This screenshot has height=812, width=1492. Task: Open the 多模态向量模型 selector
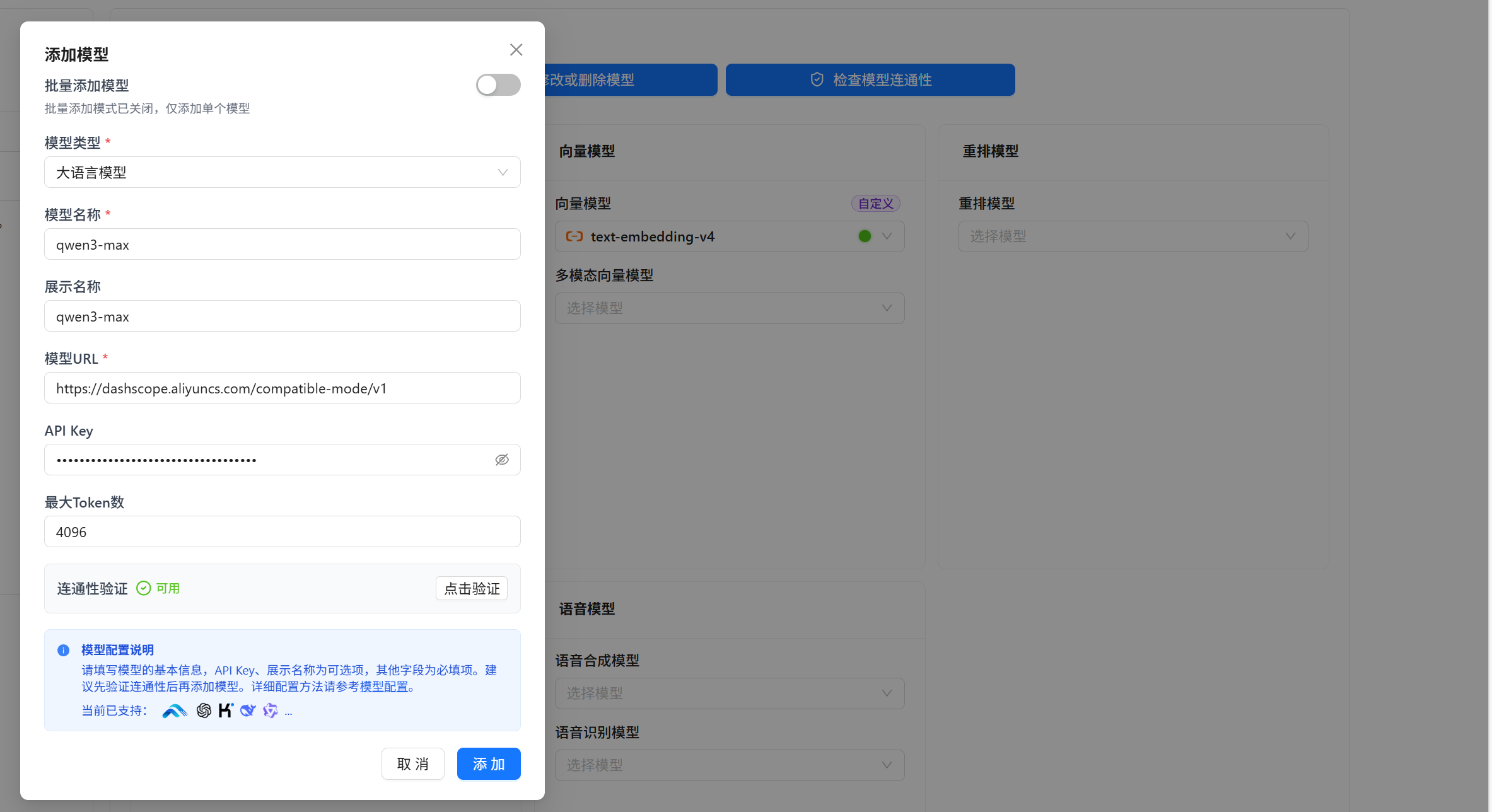pos(729,308)
